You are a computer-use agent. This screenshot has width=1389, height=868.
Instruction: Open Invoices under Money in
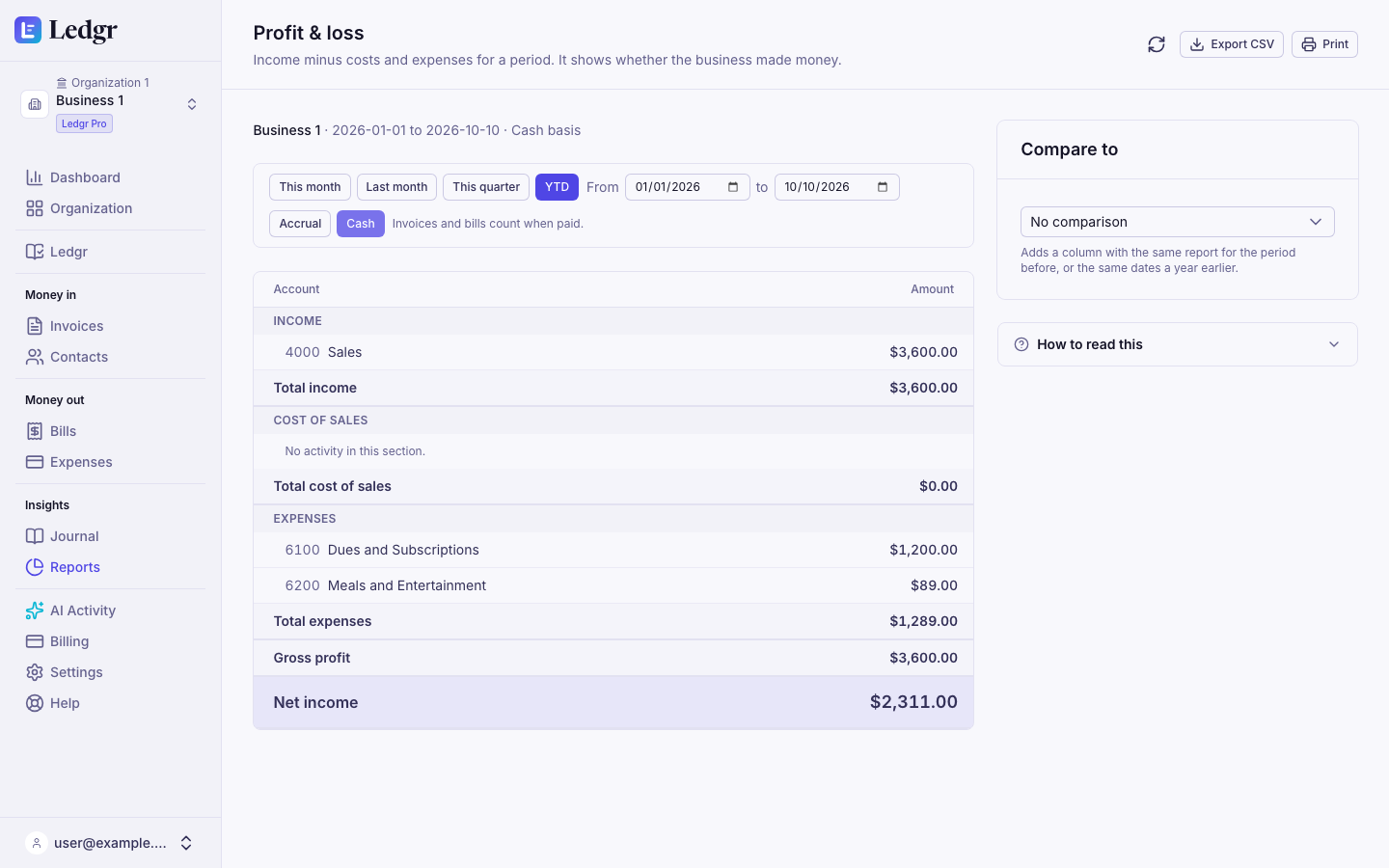[x=110, y=326]
